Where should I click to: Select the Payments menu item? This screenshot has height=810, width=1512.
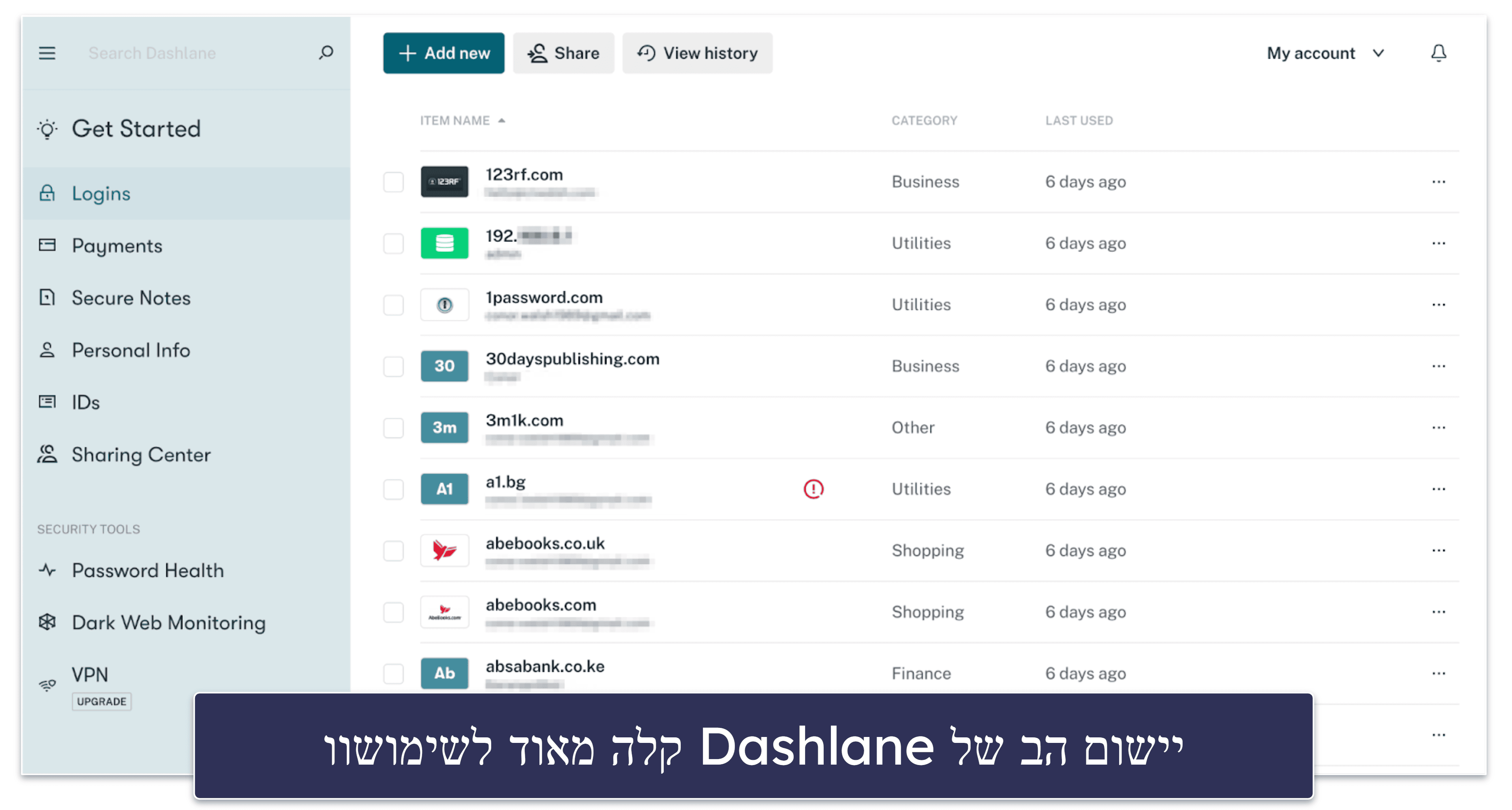(116, 245)
